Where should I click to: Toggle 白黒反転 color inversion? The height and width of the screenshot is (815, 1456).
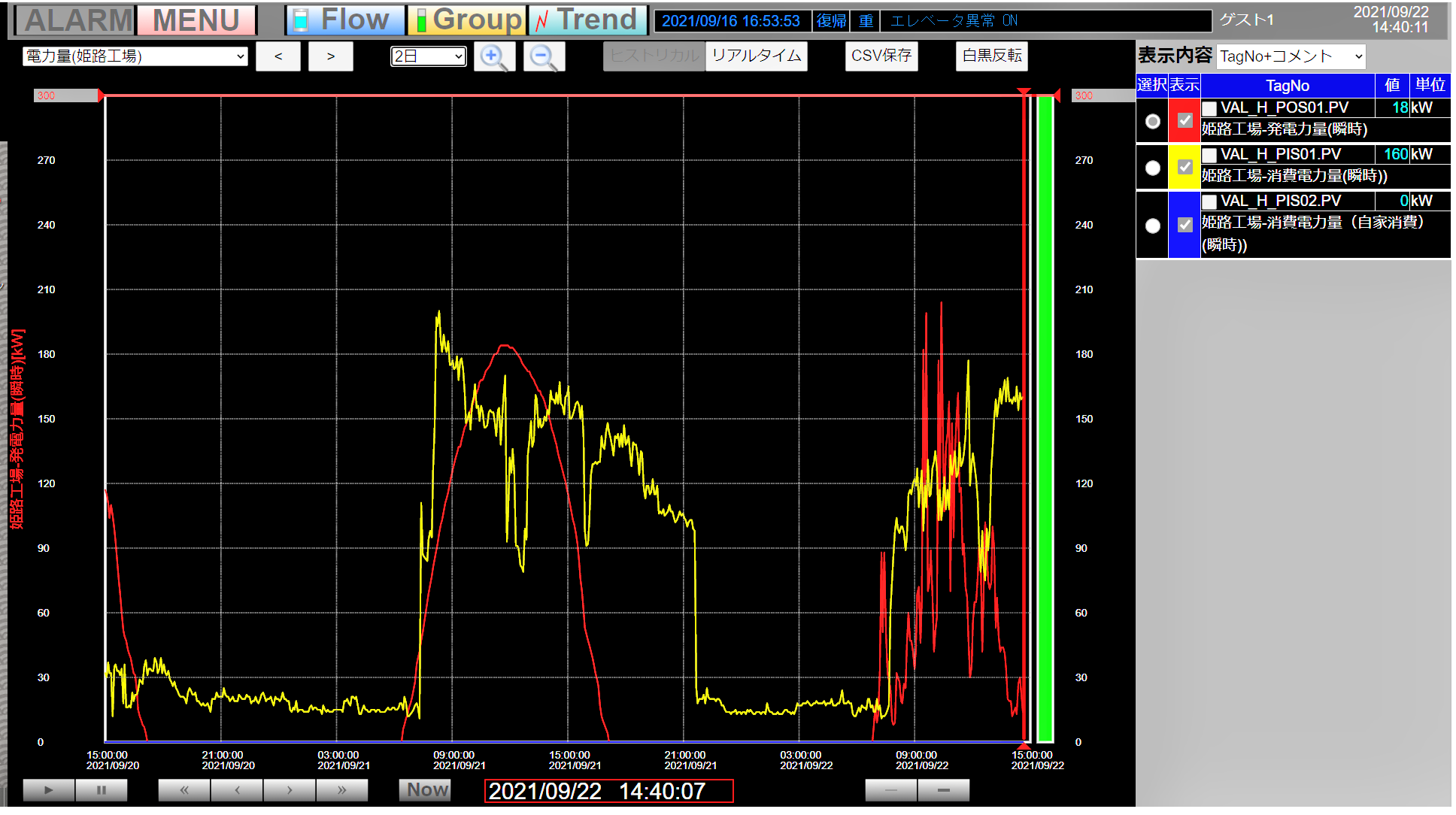coord(992,56)
